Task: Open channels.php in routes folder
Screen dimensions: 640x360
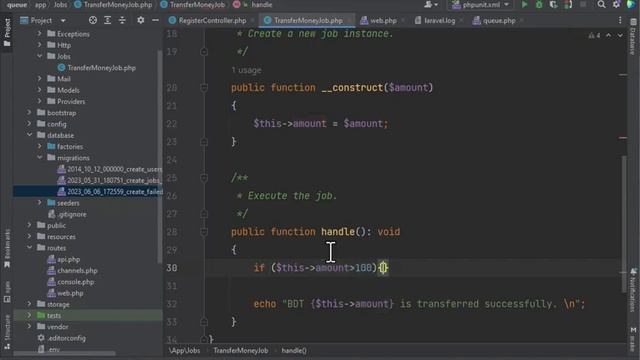Action: coord(72,270)
